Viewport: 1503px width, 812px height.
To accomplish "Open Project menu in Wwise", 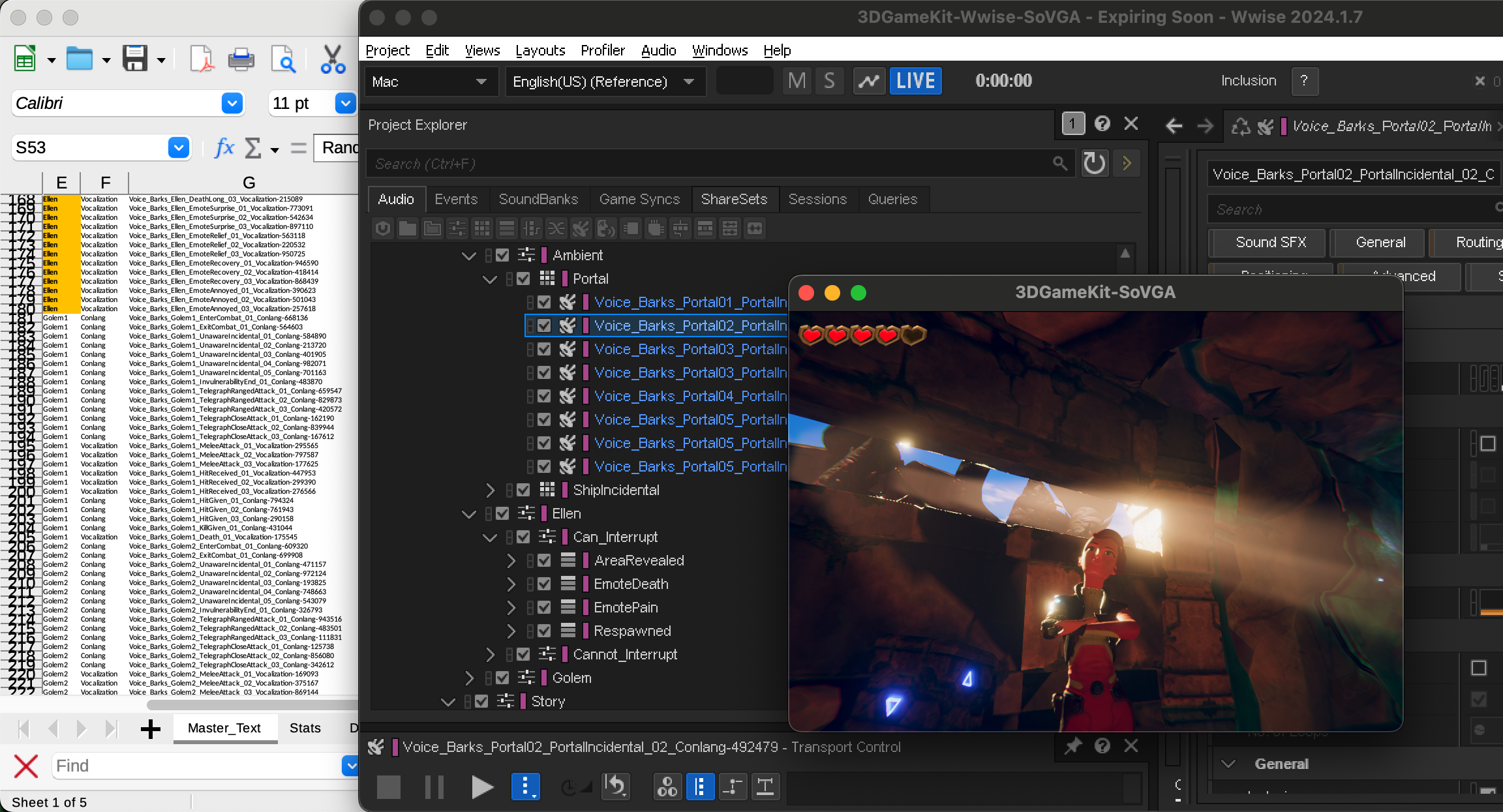I will coord(387,50).
